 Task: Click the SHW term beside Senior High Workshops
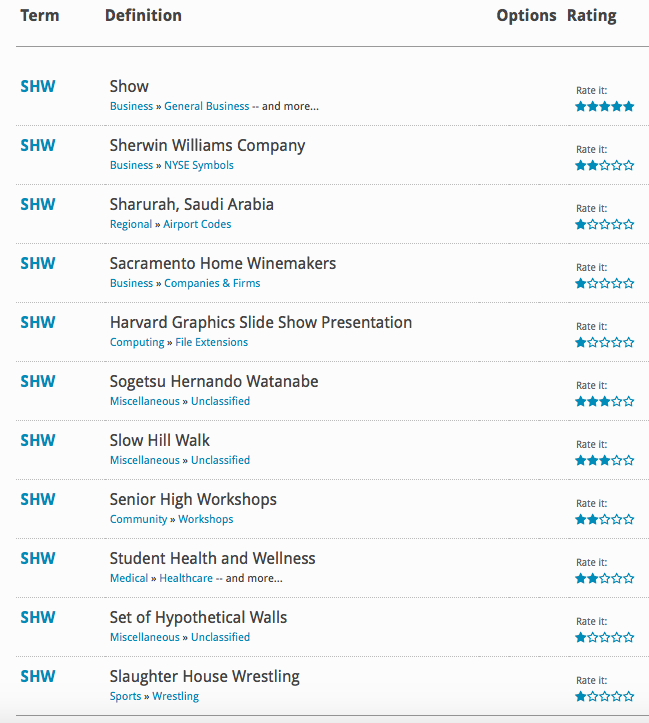[x=38, y=500]
